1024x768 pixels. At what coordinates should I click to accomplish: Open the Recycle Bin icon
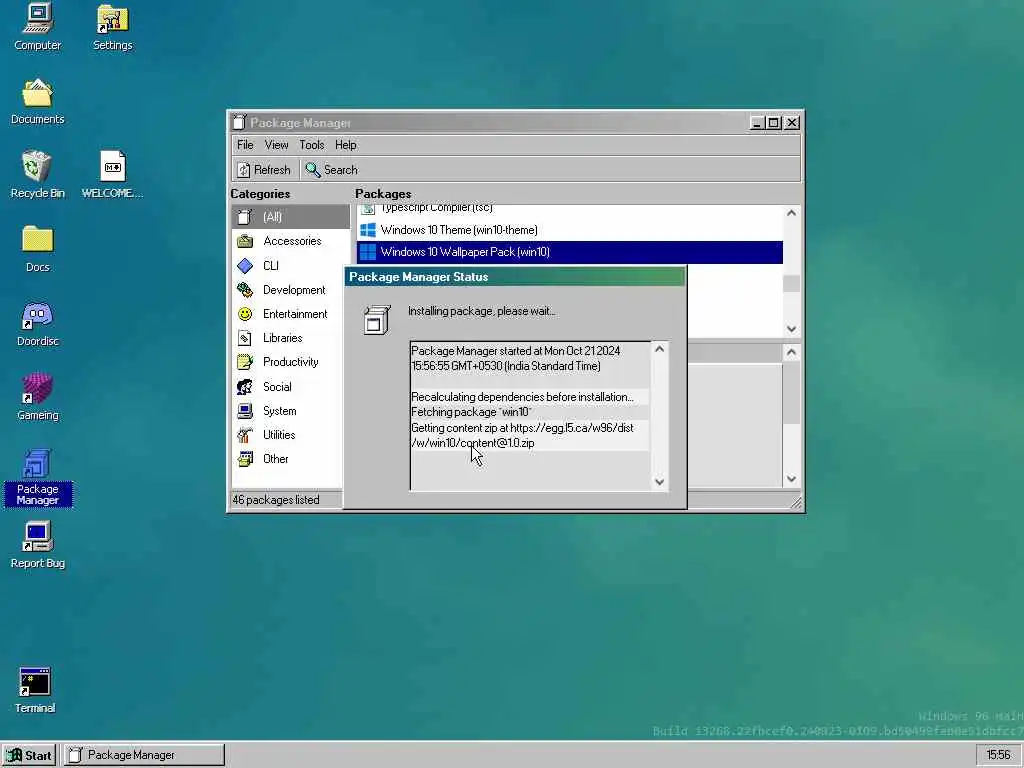pyautogui.click(x=37, y=175)
